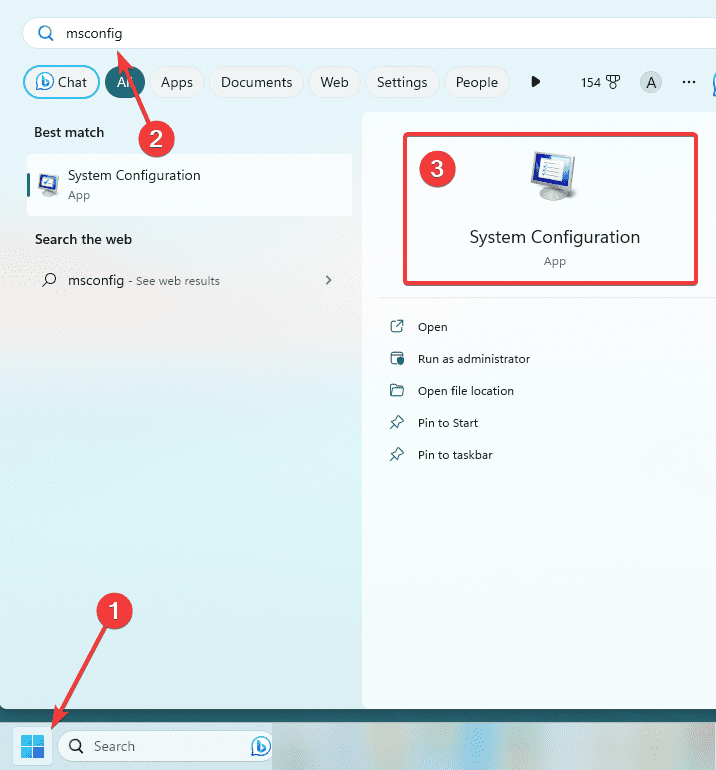Click the magnifier icon in search bar

(x=46, y=33)
